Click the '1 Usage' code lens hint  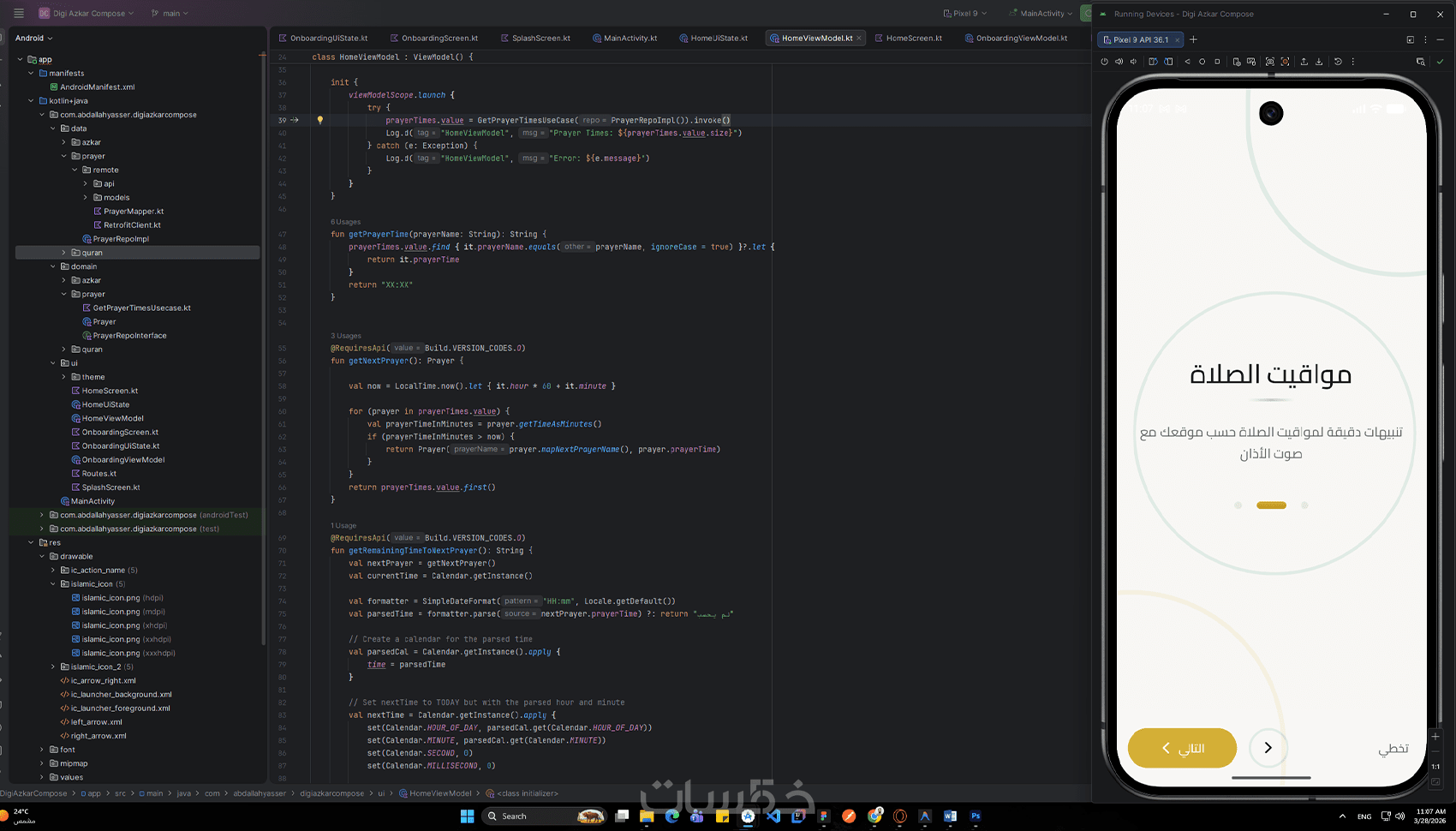pyautogui.click(x=343, y=525)
